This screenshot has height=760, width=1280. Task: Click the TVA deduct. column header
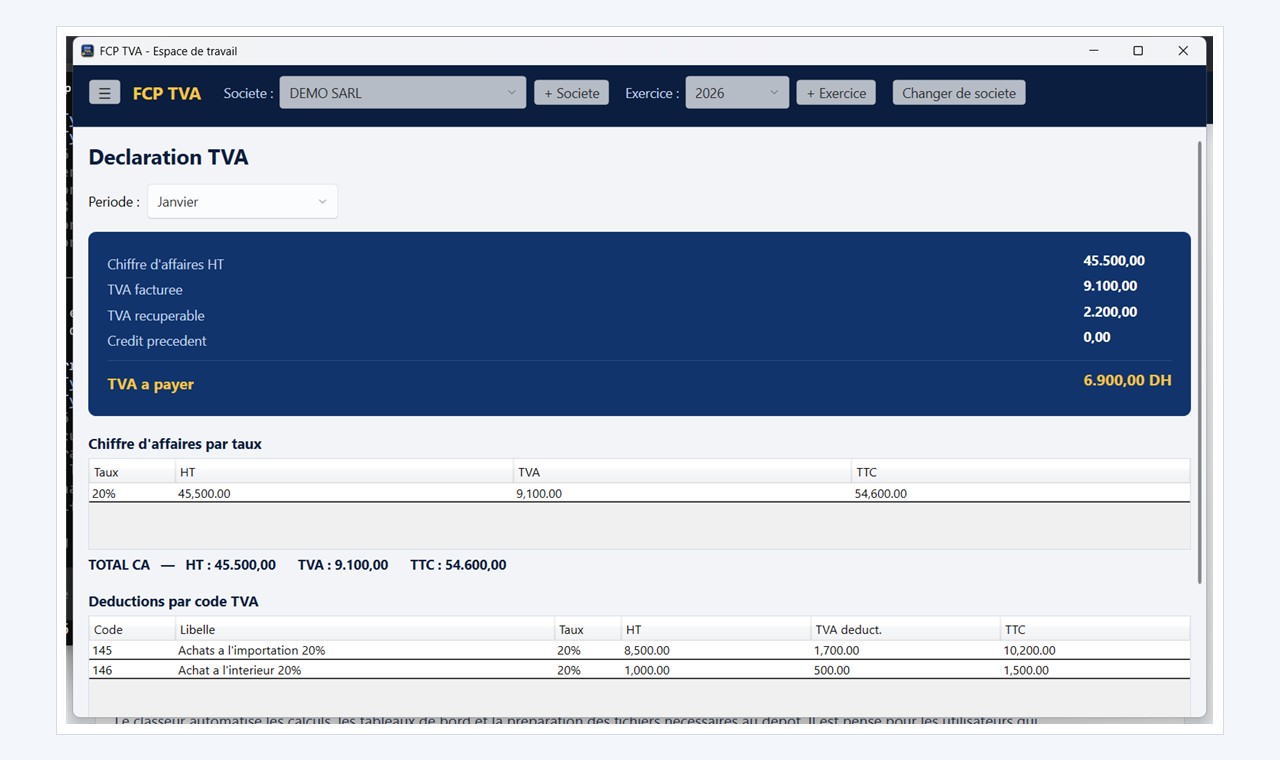tap(905, 630)
